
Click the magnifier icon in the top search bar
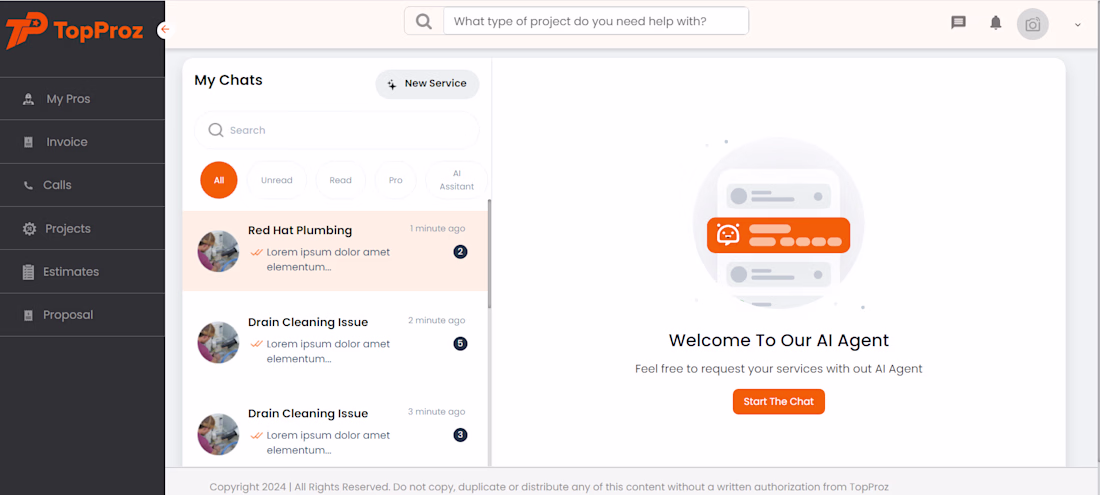[x=424, y=21]
